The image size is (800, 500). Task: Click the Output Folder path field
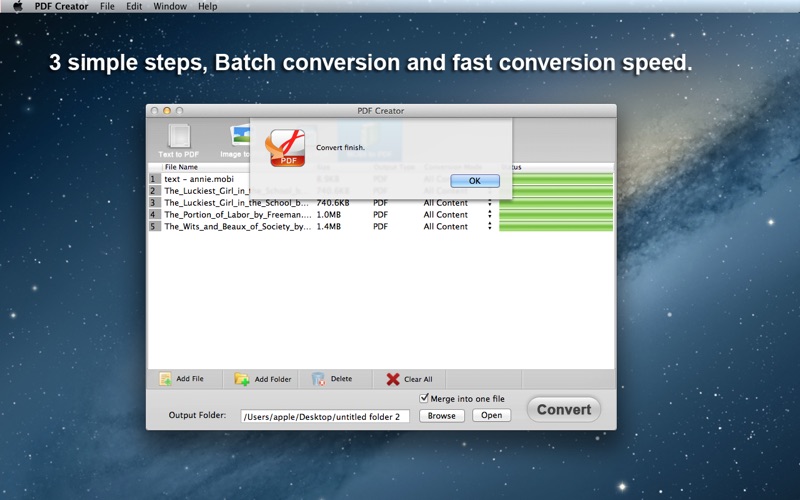[325, 416]
